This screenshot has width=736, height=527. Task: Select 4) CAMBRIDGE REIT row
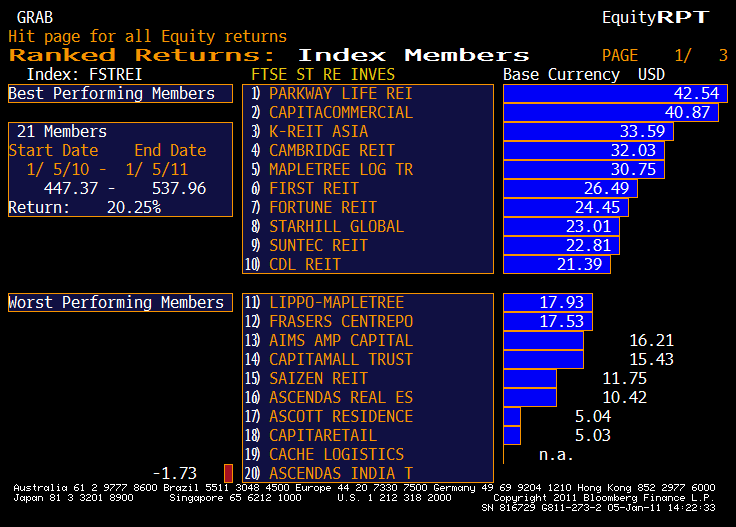coord(368,151)
